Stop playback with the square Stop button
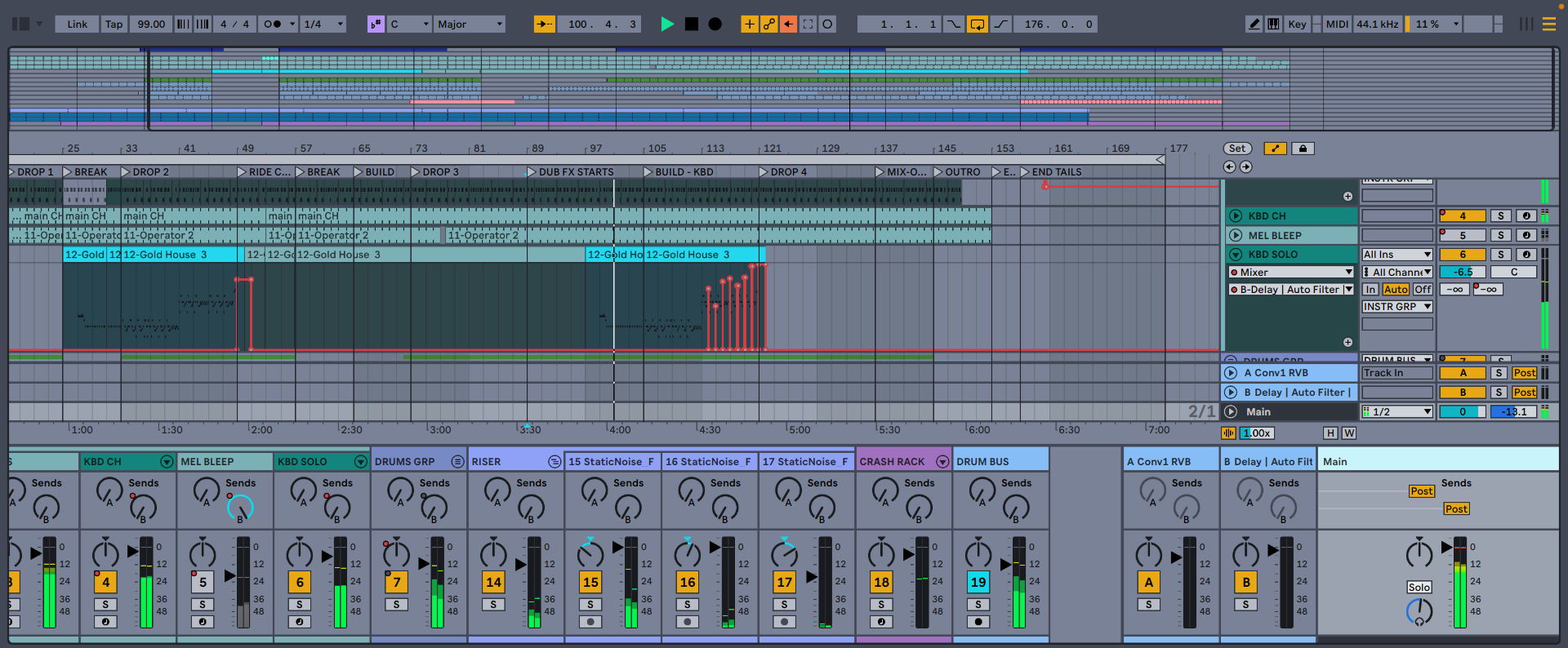This screenshot has width=1568, height=648. point(692,24)
